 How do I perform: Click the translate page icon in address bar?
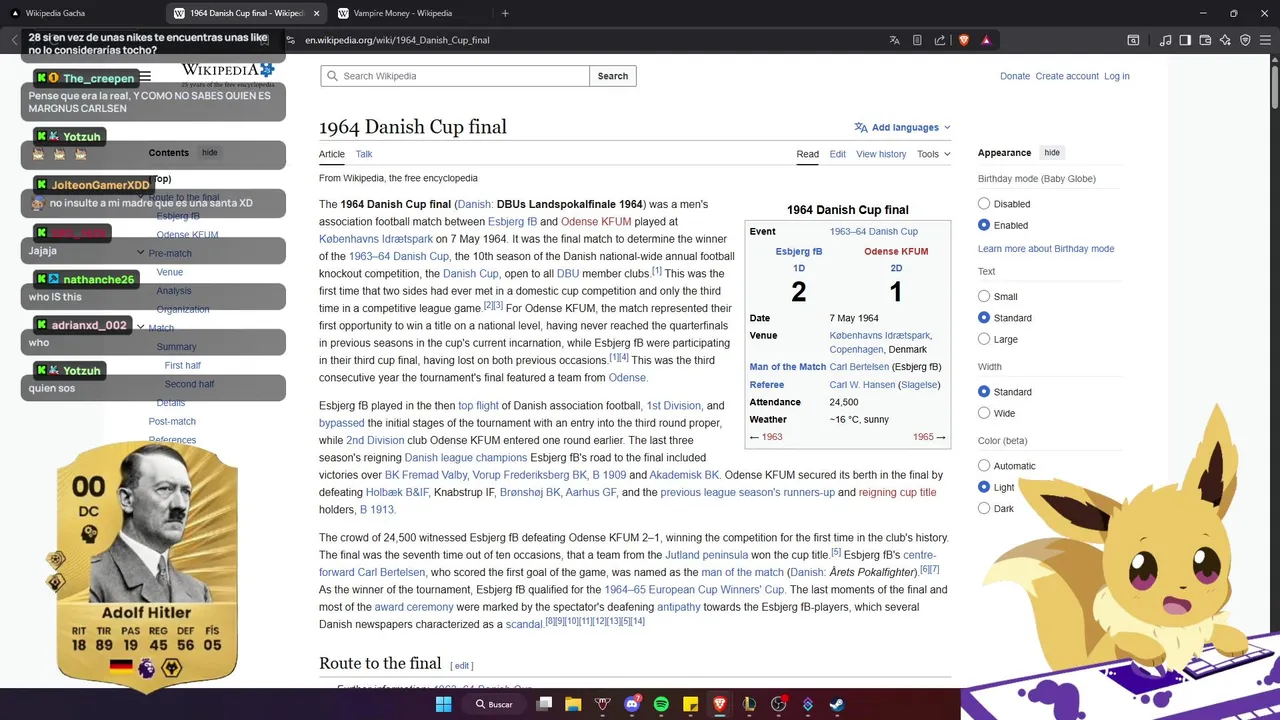(894, 40)
